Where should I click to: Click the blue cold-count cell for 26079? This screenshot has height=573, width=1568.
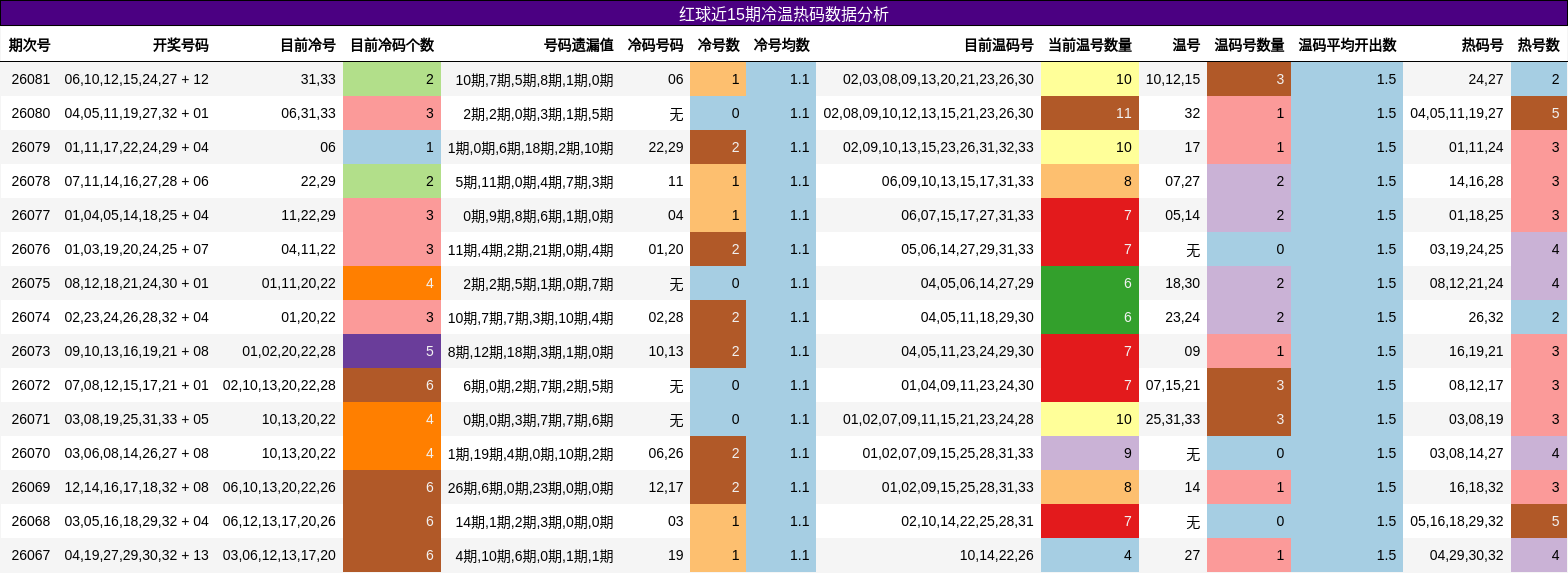(x=392, y=147)
